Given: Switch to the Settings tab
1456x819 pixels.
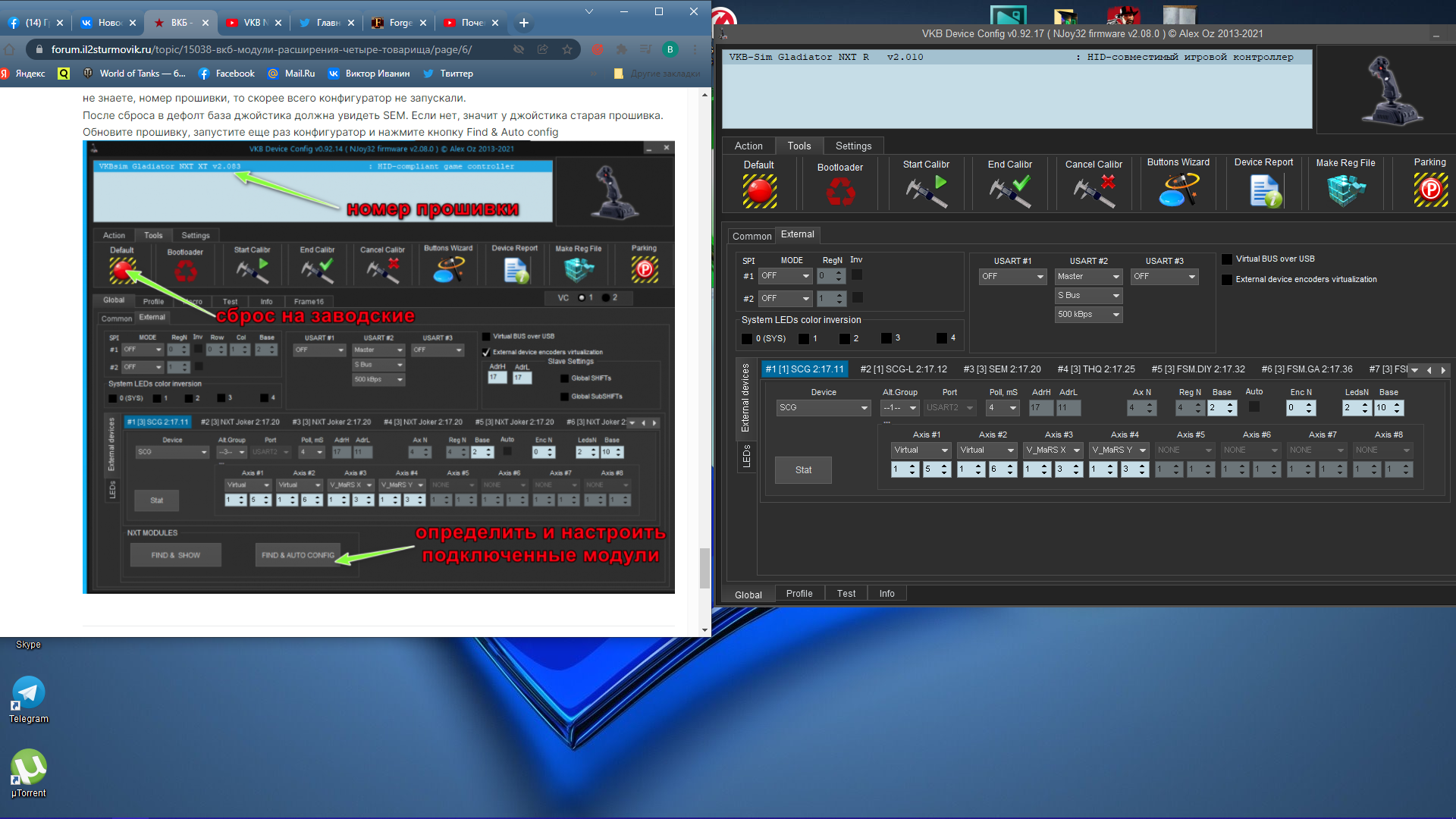Looking at the screenshot, I should pyautogui.click(x=853, y=146).
